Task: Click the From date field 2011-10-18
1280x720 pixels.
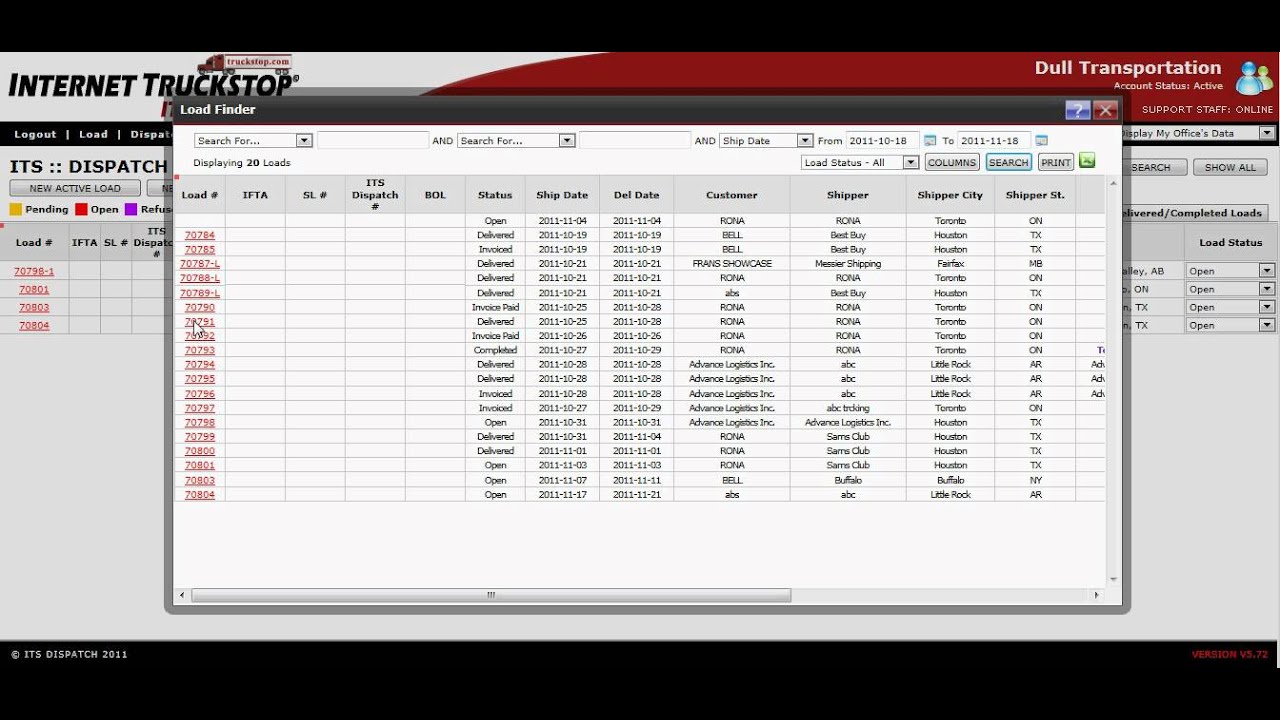Action: [x=882, y=141]
